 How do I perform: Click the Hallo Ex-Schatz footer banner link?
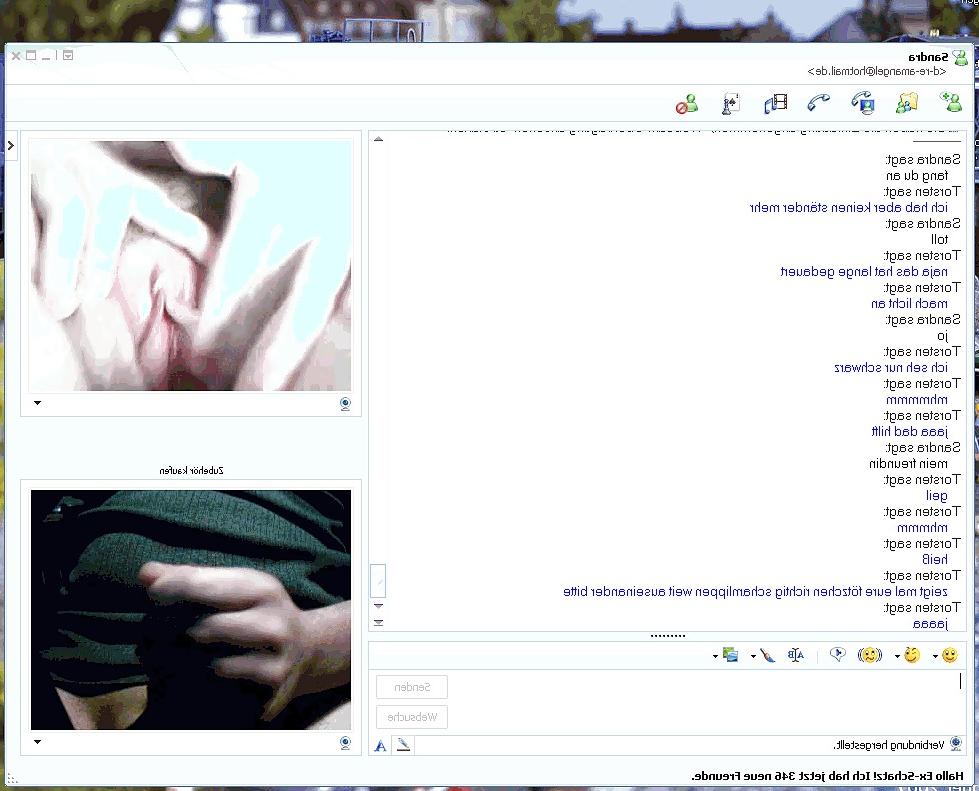[x=828, y=776]
